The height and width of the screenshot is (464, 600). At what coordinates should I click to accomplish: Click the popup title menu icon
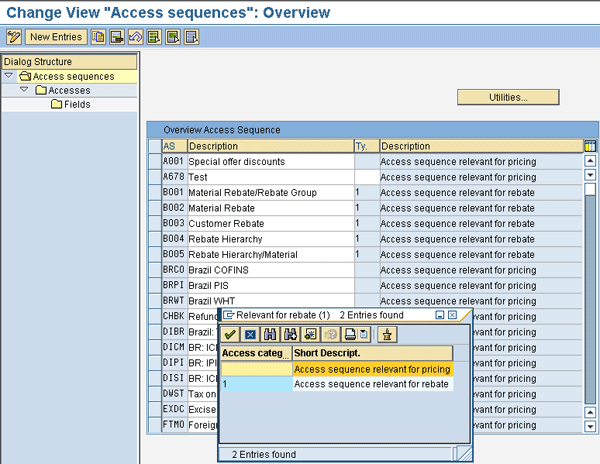228,315
